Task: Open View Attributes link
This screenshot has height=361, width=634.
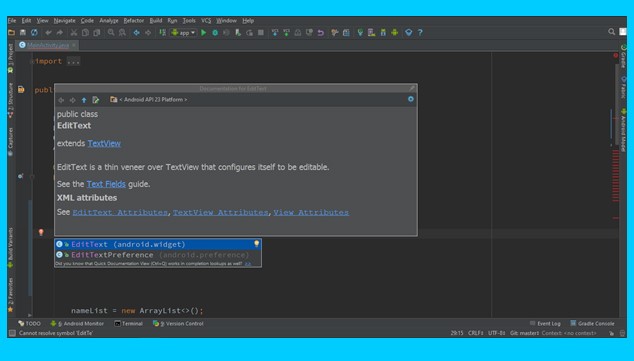Action: point(311,212)
